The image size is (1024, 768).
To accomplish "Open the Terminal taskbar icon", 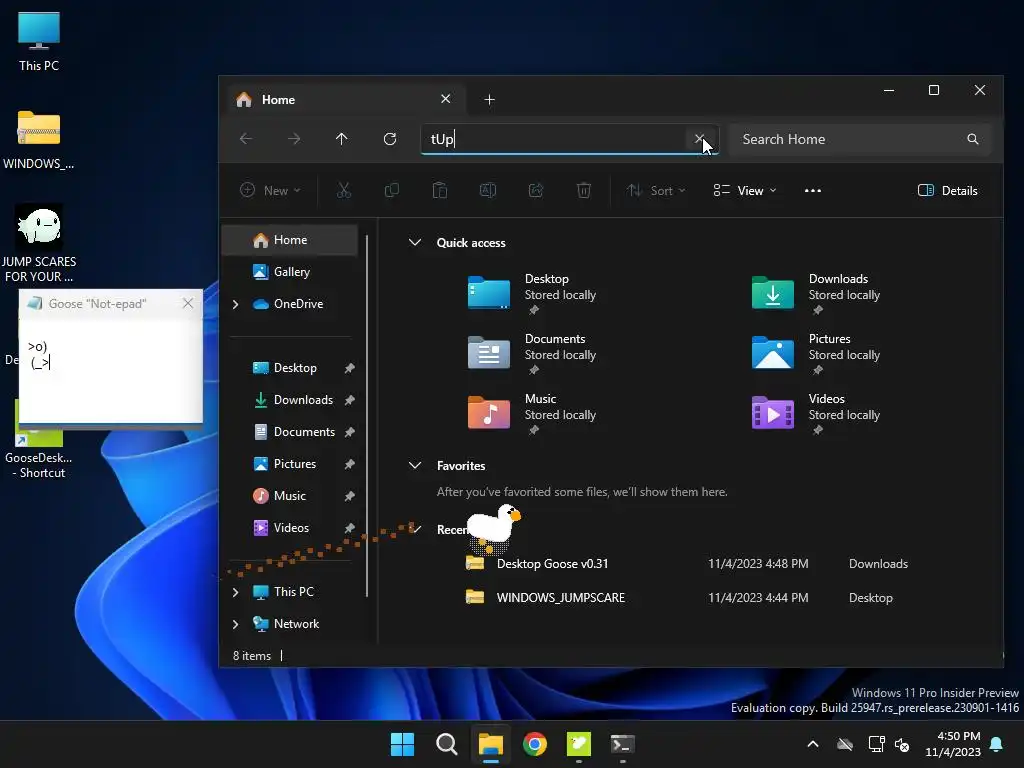I will (x=622, y=744).
